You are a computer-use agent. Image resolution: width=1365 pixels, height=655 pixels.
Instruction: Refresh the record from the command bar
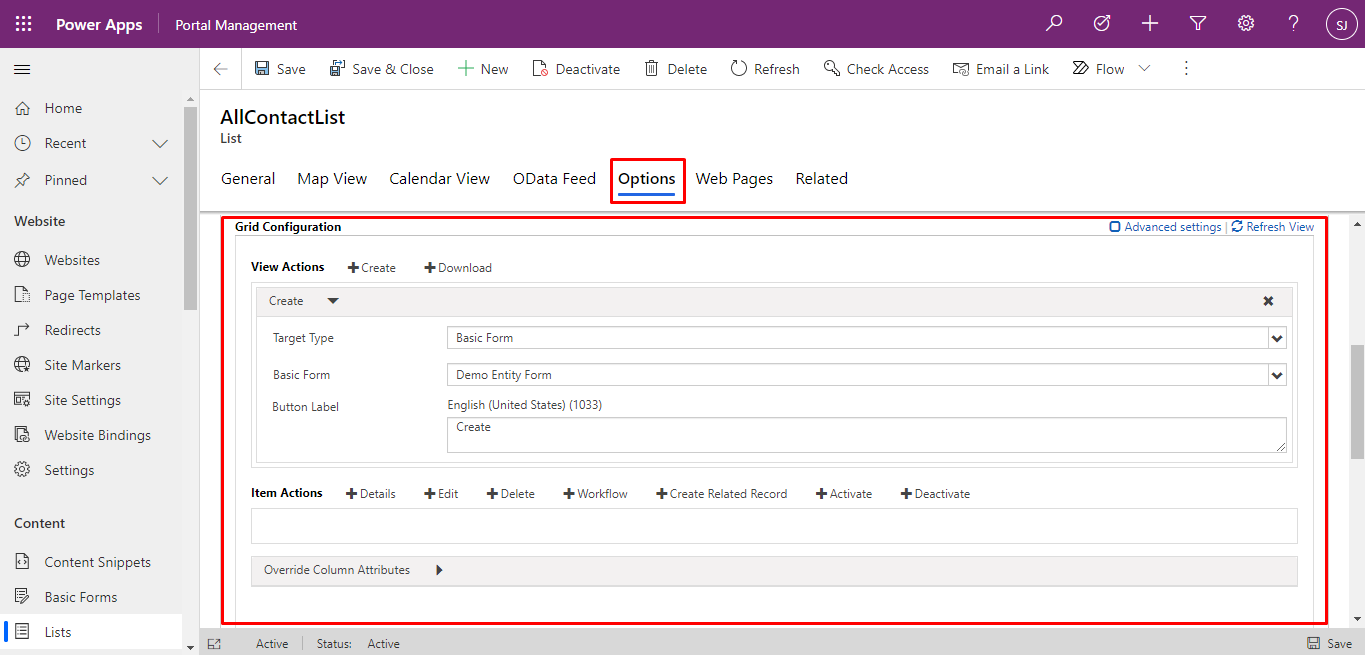tap(764, 68)
